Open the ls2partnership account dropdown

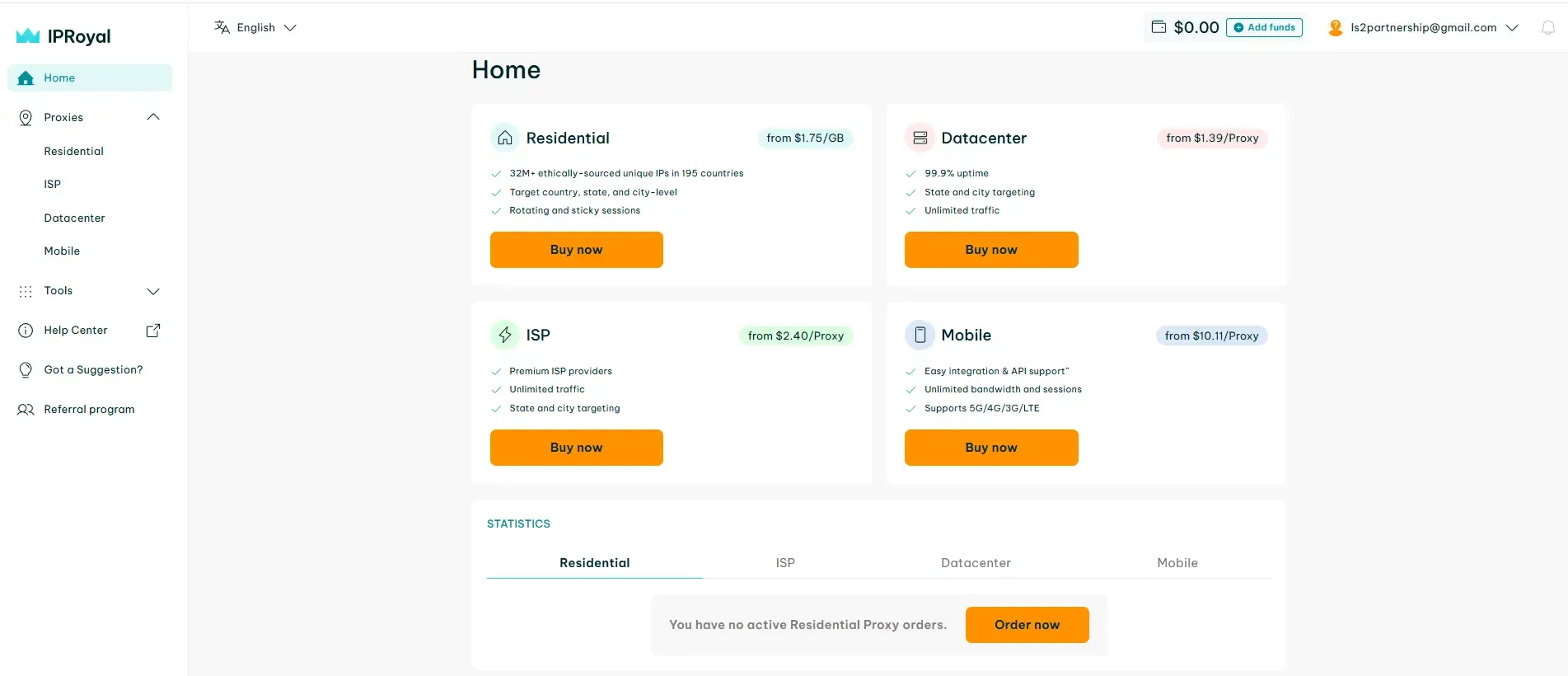[1514, 27]
